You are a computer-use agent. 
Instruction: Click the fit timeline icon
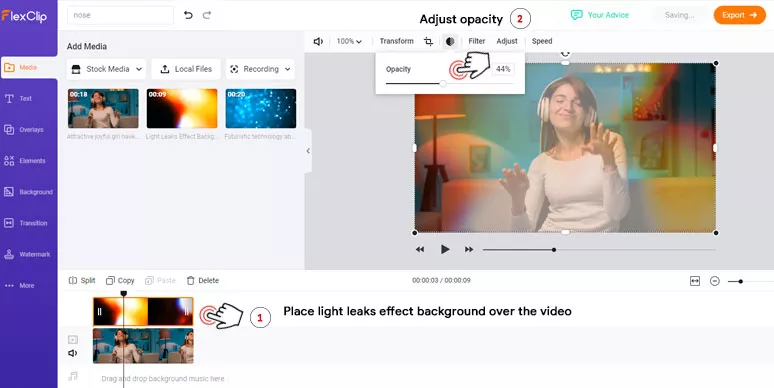pos(695,281)
